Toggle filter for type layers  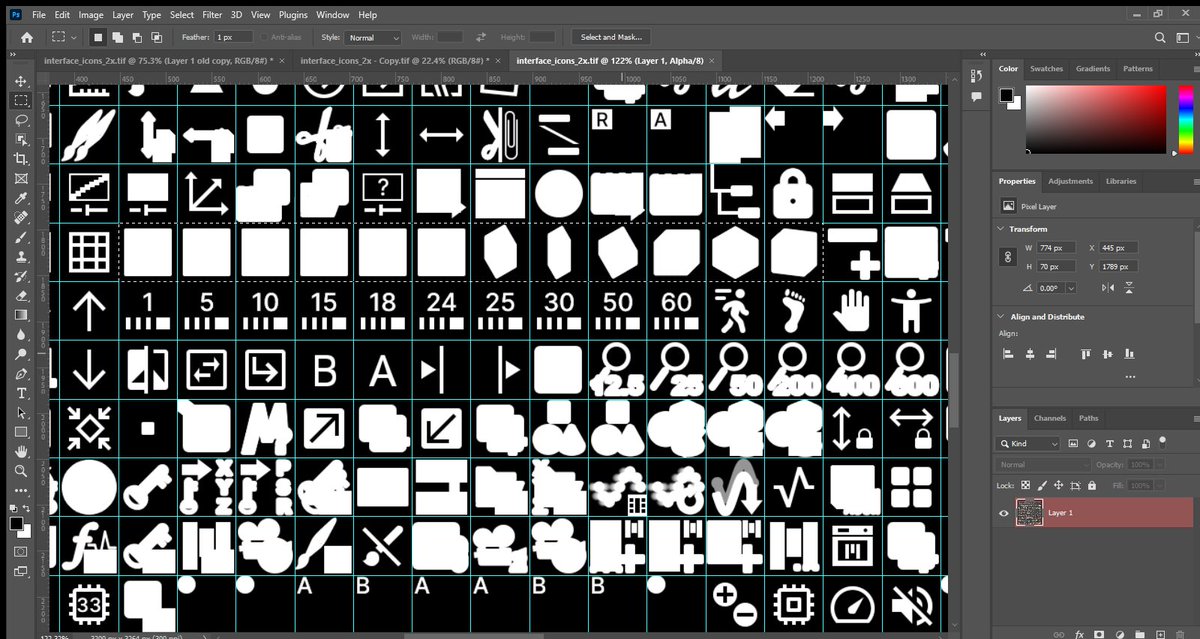click(1111, 443)
